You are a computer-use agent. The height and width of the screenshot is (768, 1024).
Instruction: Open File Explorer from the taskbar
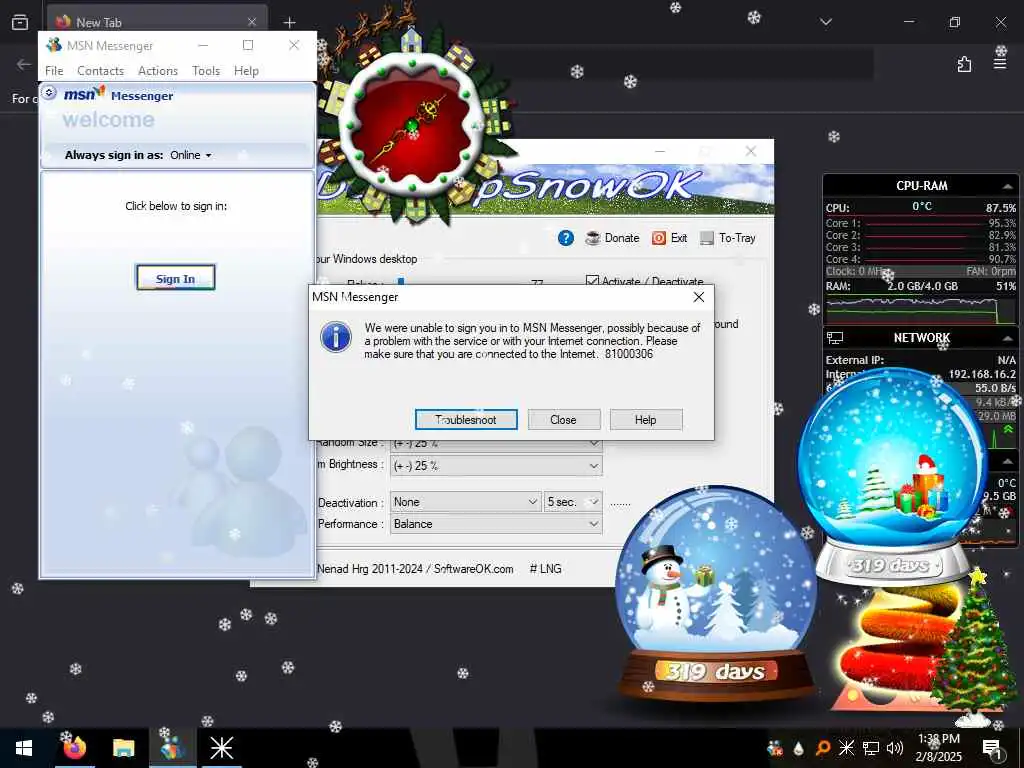pyautogui.click(x=123, y=748)
